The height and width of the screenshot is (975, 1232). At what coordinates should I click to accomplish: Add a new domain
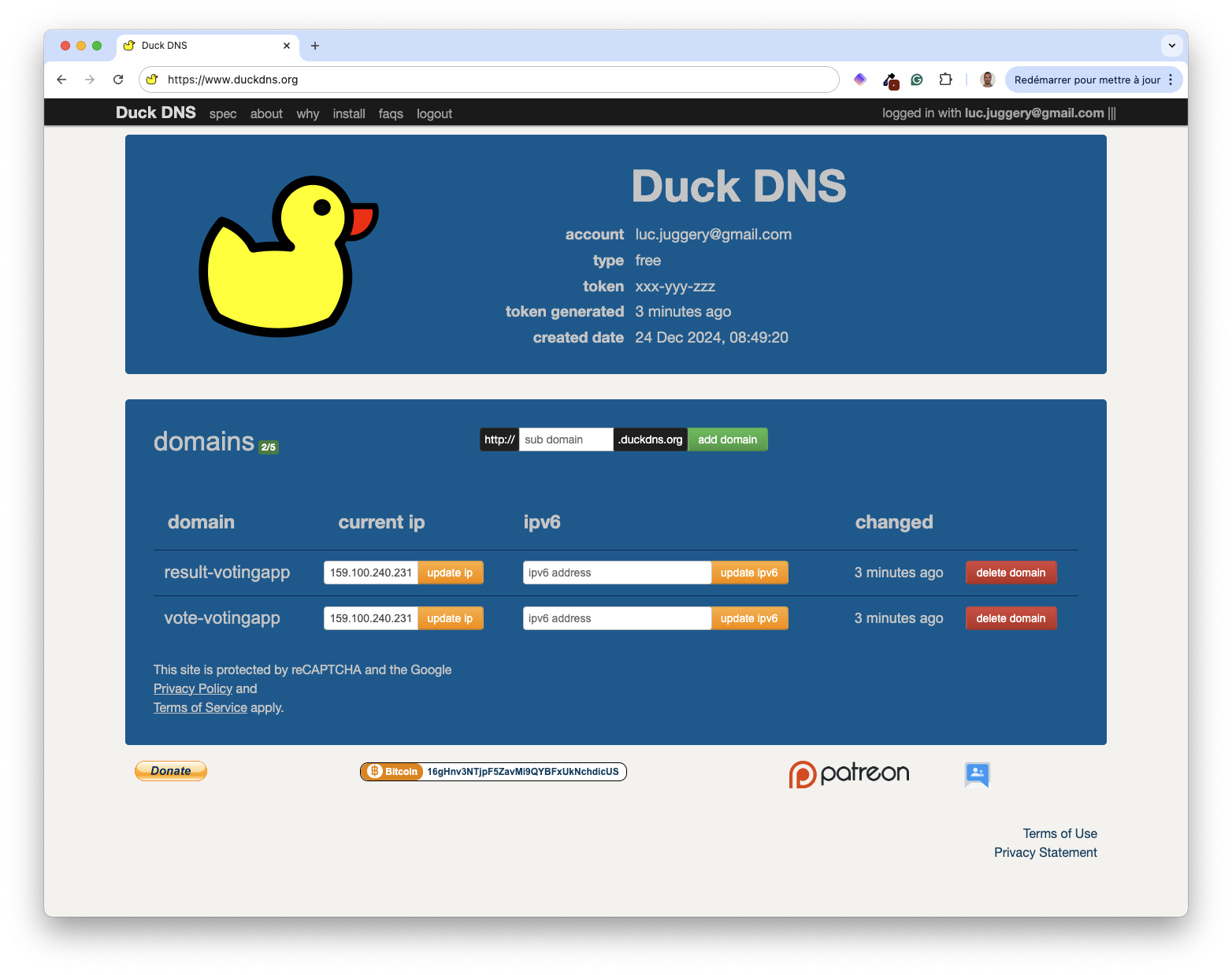[727, 439]
